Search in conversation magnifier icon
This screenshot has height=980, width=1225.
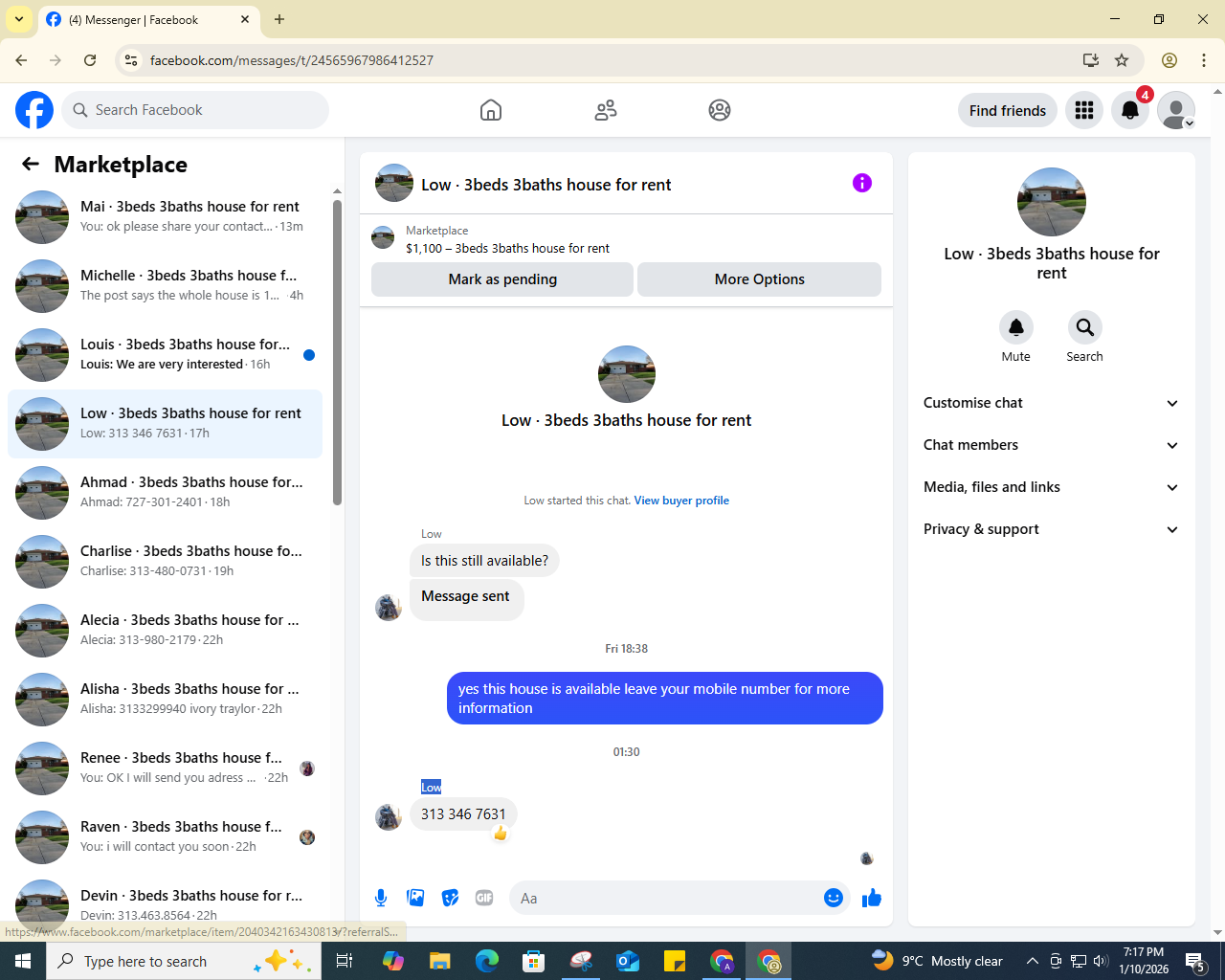(x=1085, y=327)
